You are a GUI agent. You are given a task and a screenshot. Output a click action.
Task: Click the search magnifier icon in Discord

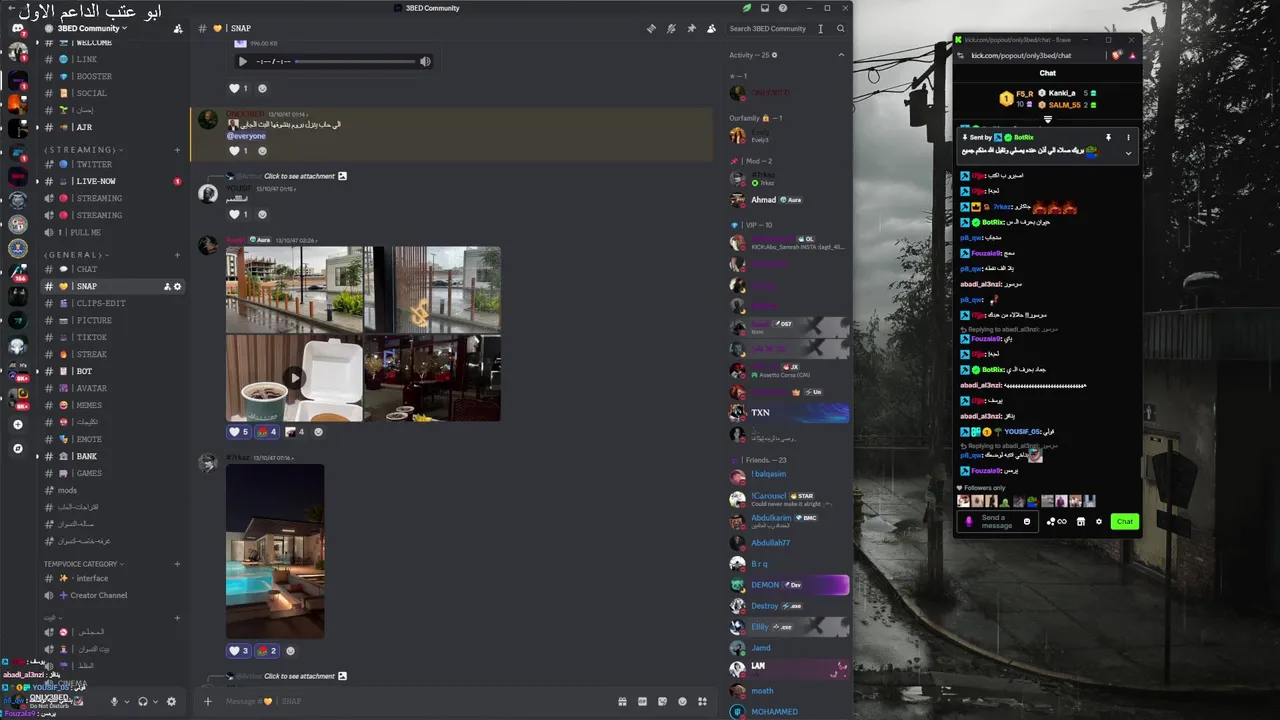tap(841, 29)
